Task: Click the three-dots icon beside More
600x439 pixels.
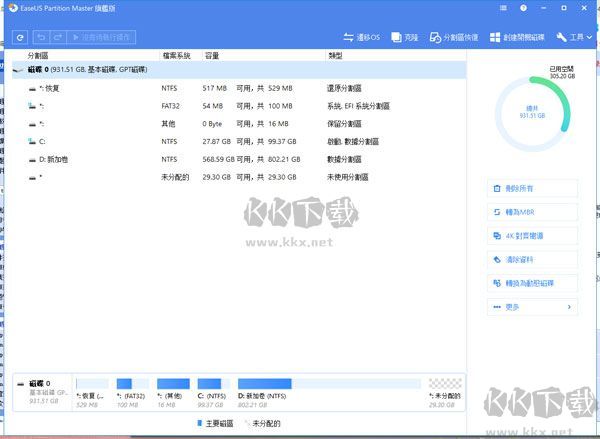Action: click(497, 307)
